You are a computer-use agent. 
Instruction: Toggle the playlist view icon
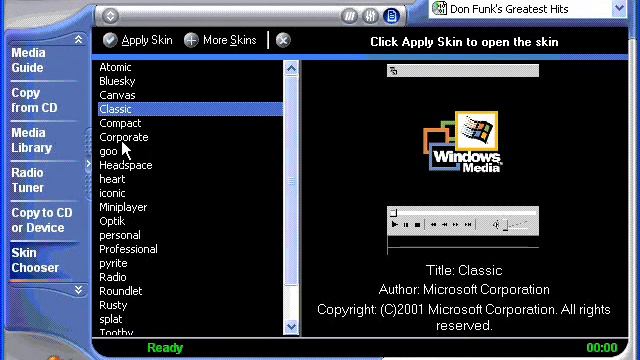[x=391, y=16]
